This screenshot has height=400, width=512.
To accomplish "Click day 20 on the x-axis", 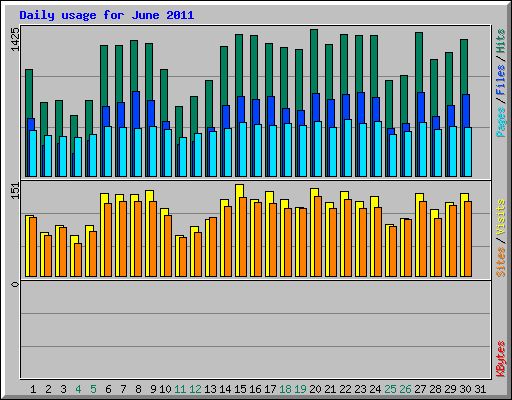I will tap(315, 389).
